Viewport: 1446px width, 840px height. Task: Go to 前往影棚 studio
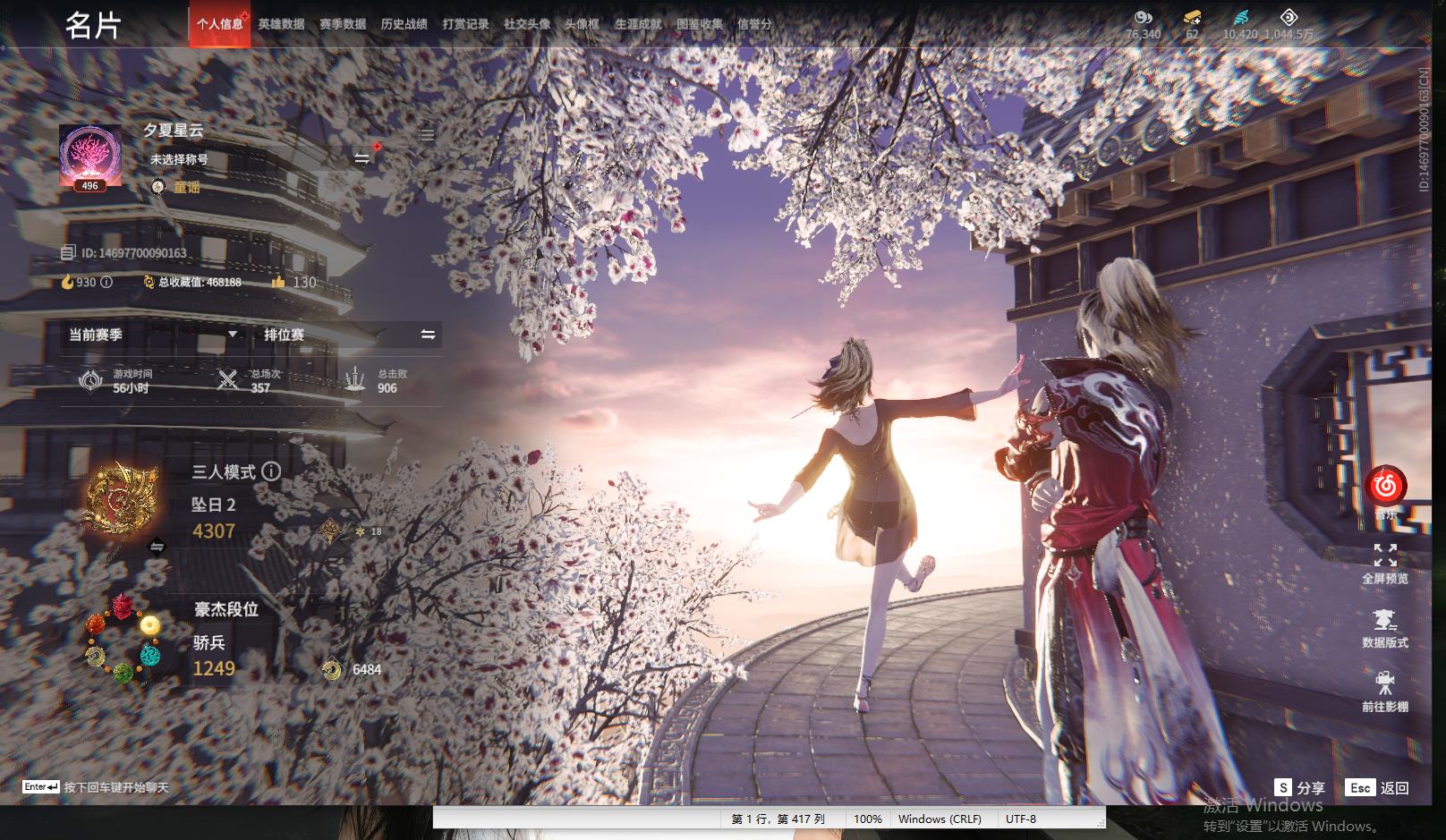[1385, 692]
